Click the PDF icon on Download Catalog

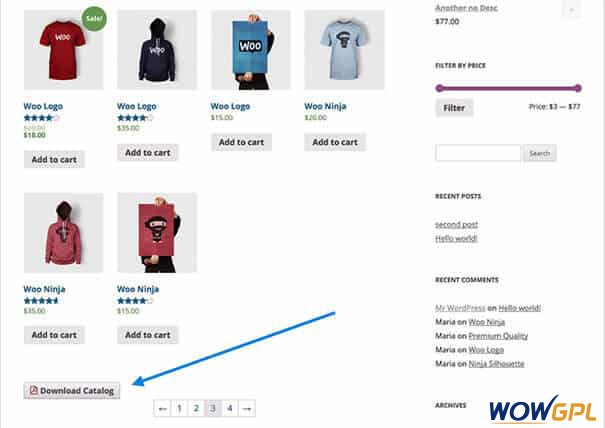click(34, 390)
